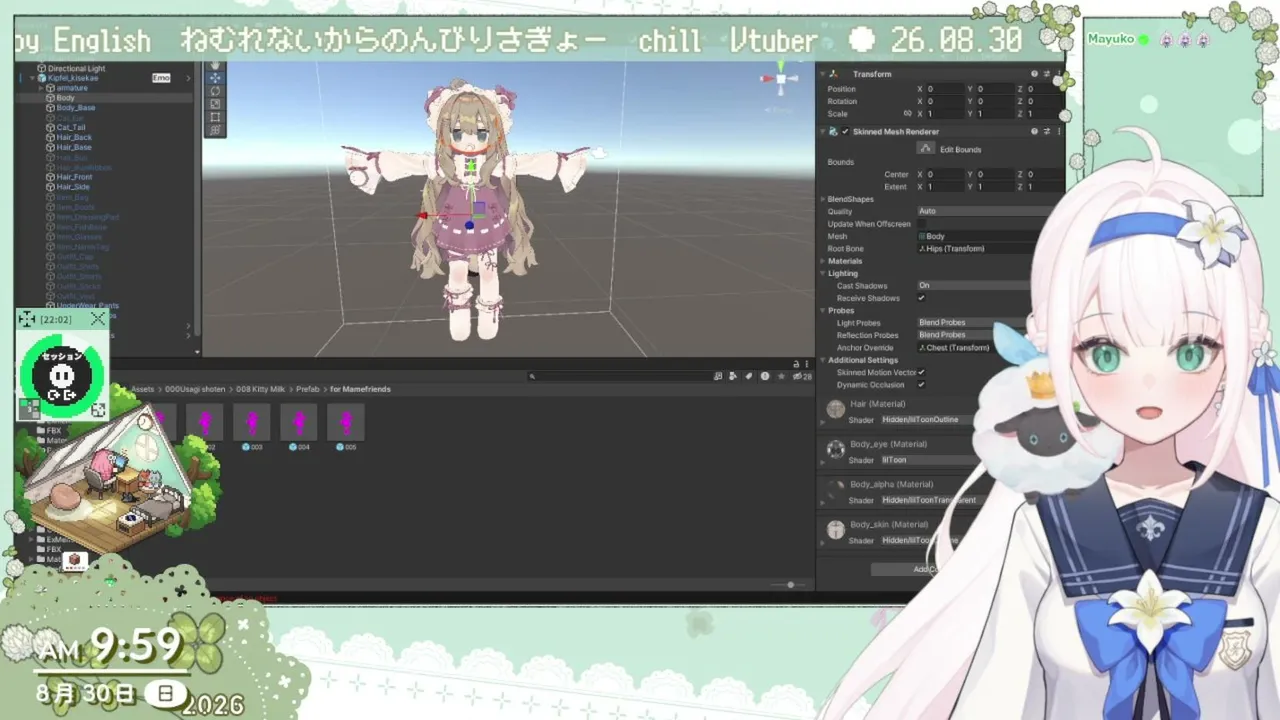Open the Body_eye shader dropdown
Viewport: 1280px width, 720px height.
(x=928, y=460)
